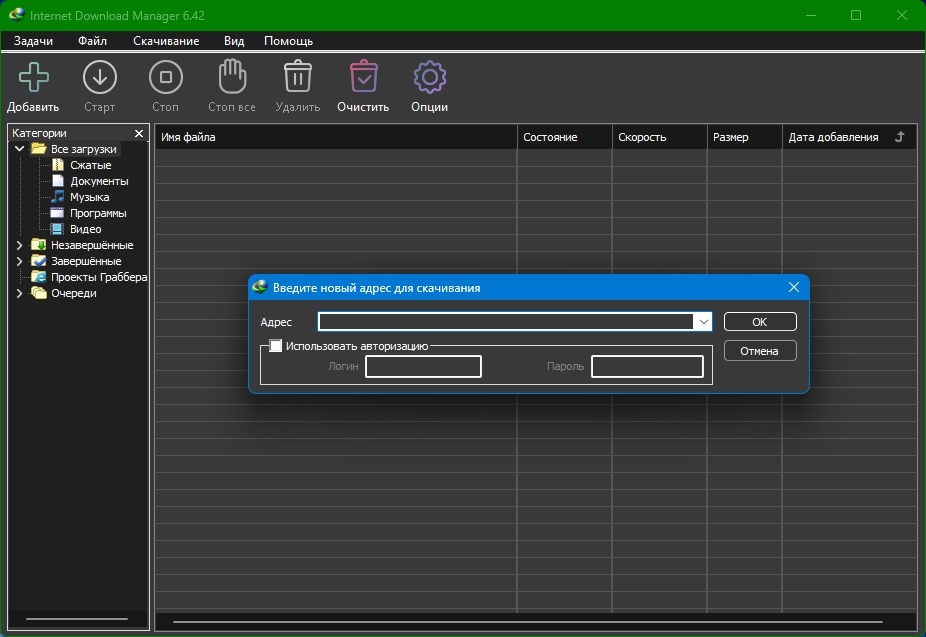Select Музыка category label

89,197
